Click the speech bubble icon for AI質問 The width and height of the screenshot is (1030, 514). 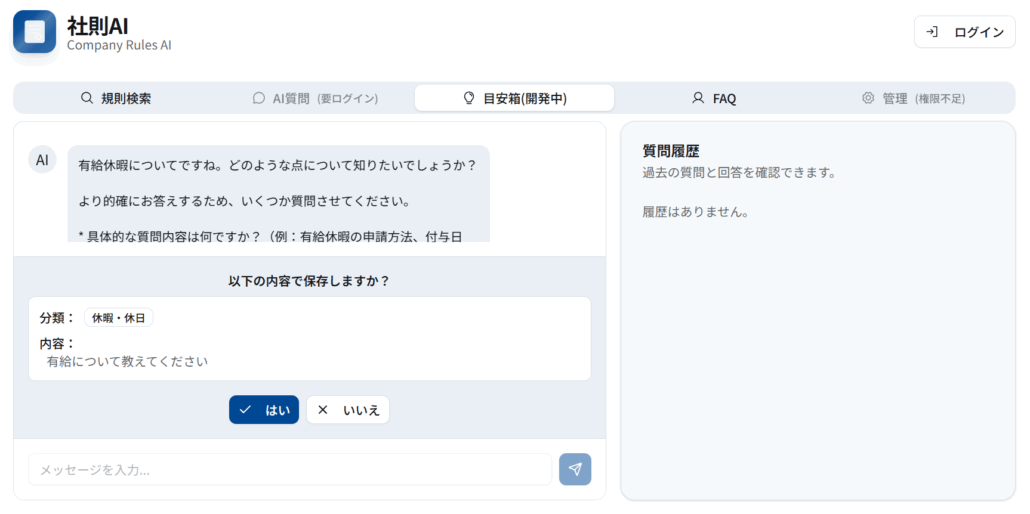coord(259,98)
